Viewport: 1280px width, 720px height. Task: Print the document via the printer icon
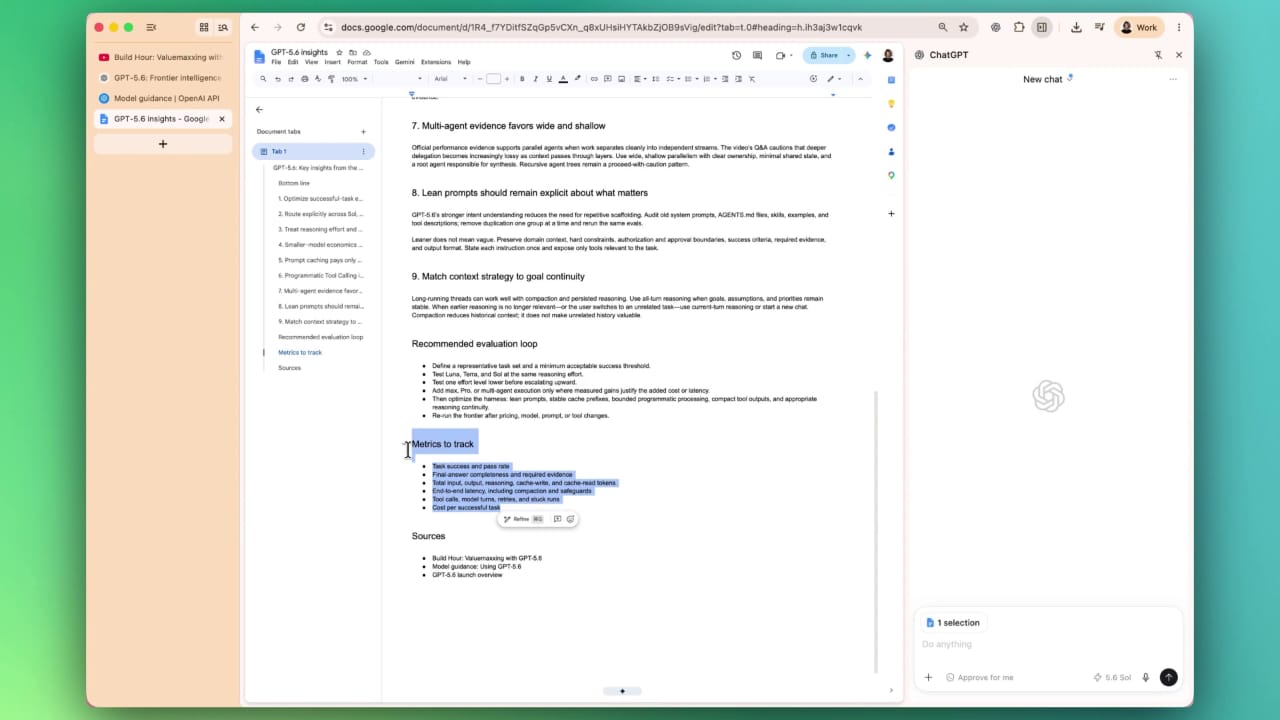tap(305, 79)
